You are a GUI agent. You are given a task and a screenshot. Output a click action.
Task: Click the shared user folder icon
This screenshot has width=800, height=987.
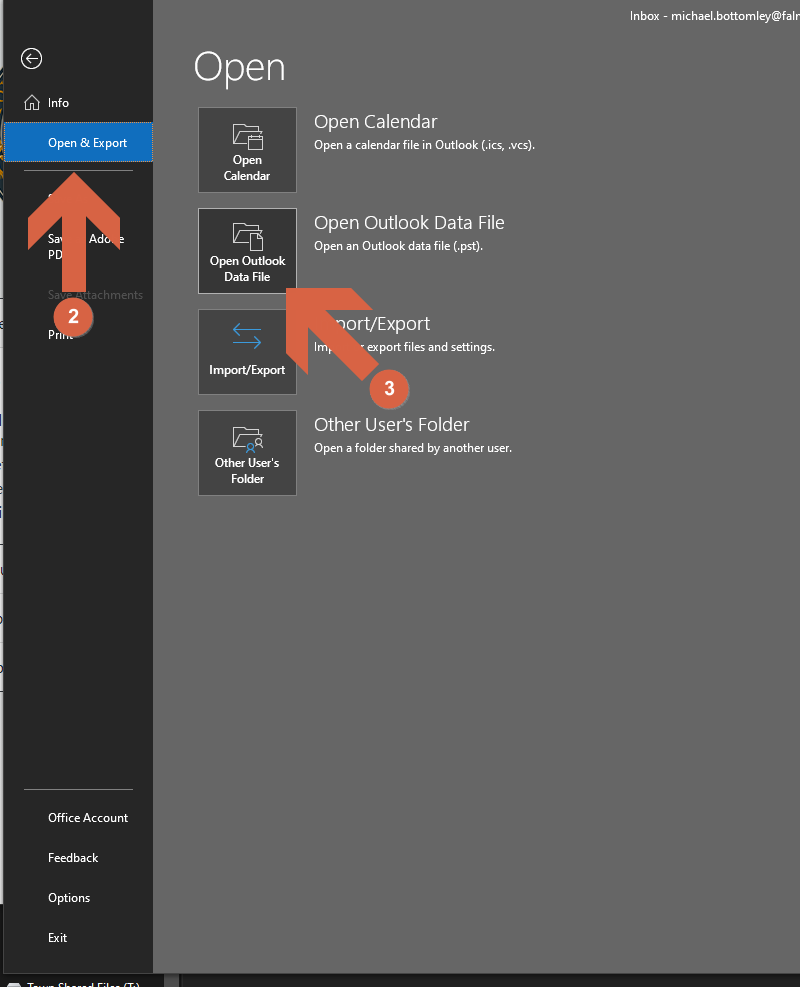[247, 439]
